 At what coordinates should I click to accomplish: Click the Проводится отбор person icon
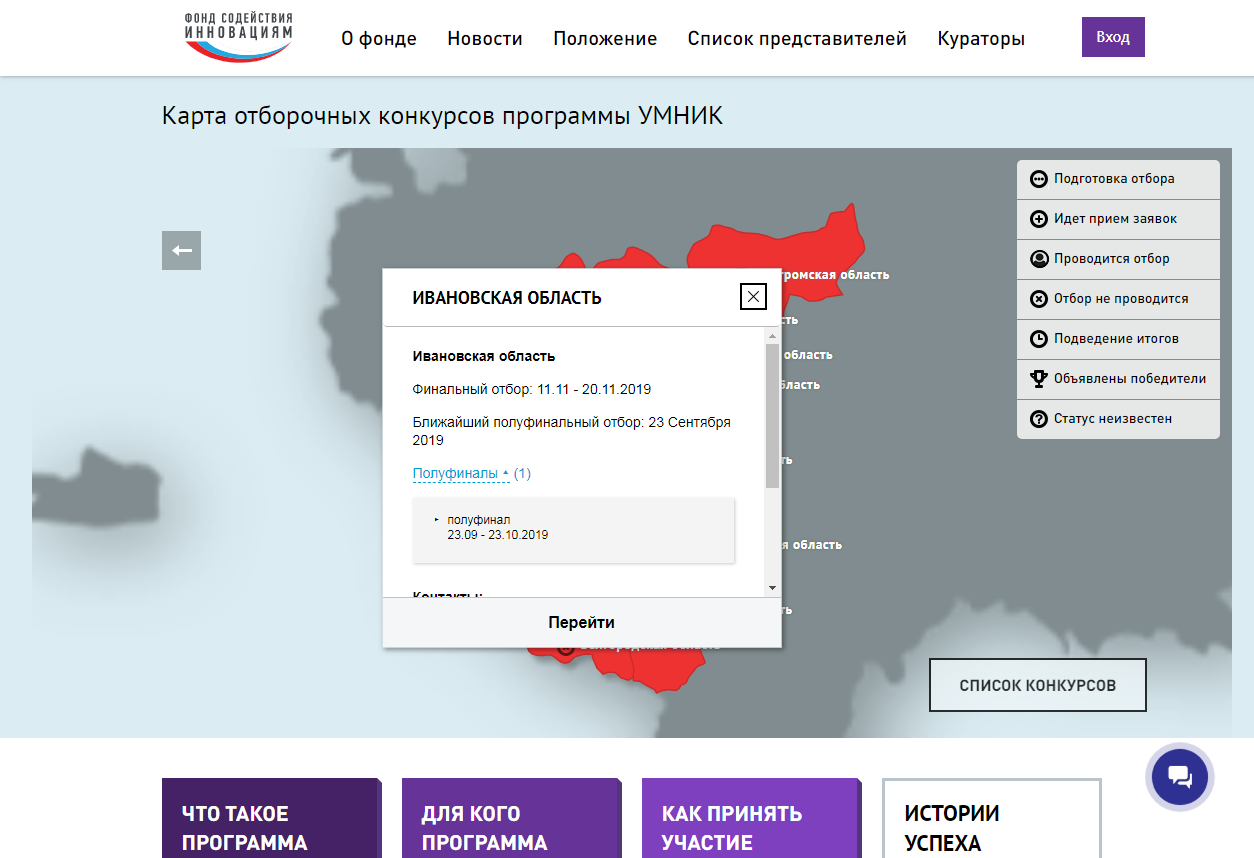click(1039, 259)
